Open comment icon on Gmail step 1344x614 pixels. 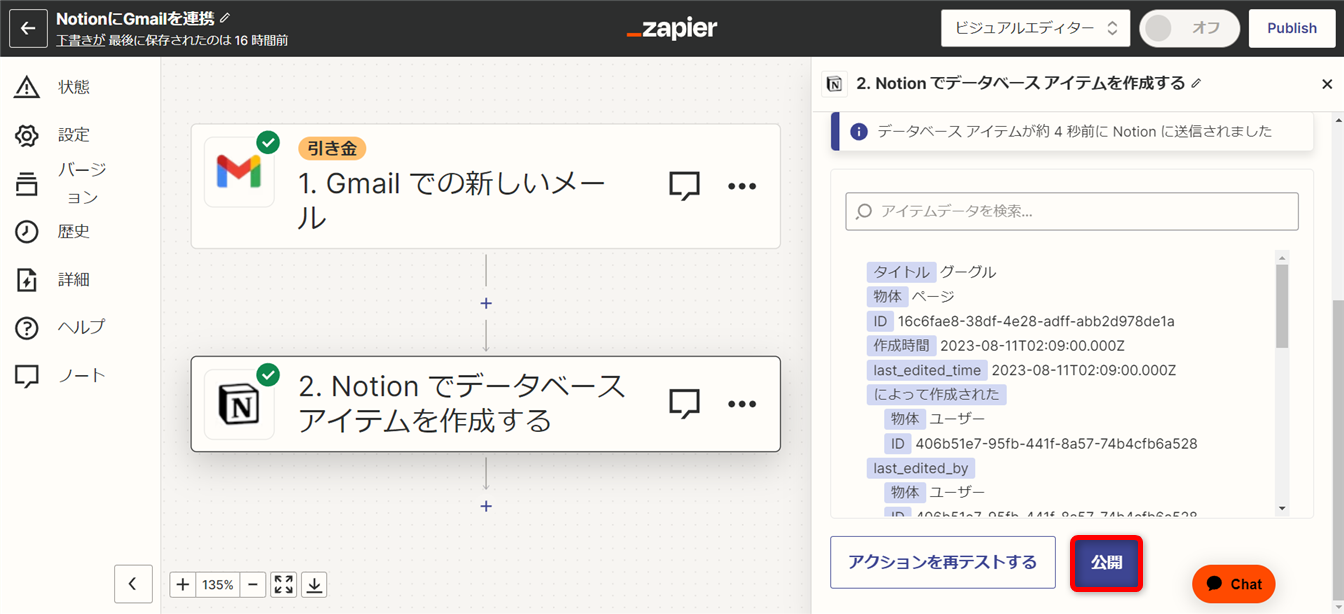[684, 186]
